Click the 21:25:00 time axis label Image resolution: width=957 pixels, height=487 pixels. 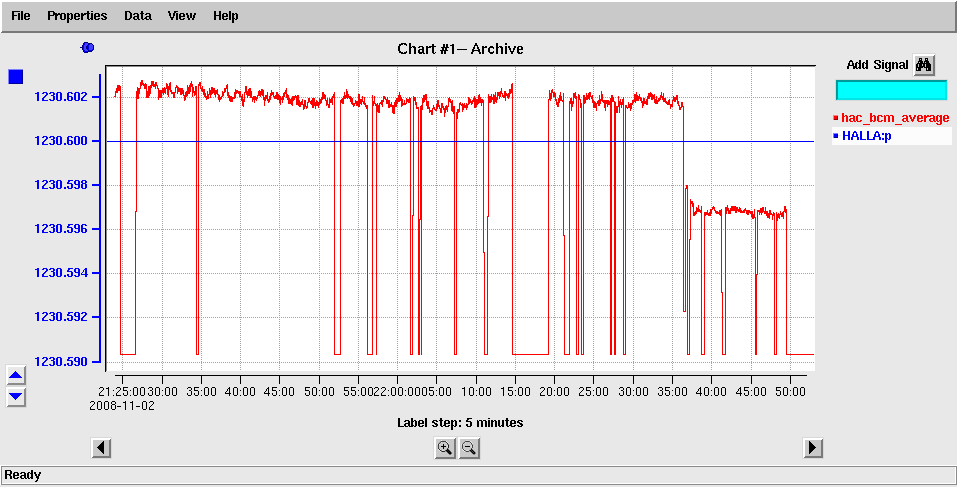[x=121, y=391]
